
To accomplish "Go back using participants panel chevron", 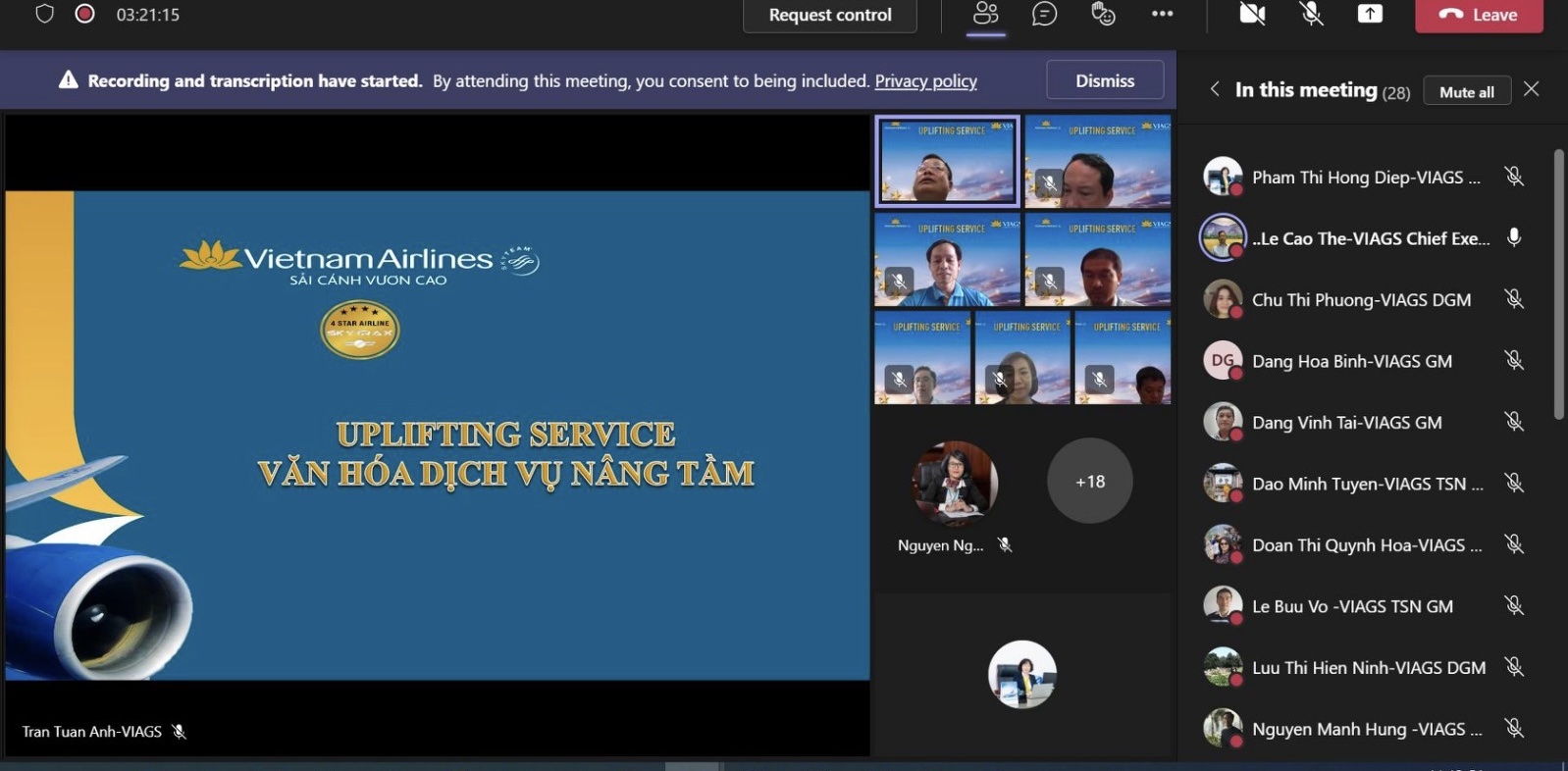I will click(1215, 89).
